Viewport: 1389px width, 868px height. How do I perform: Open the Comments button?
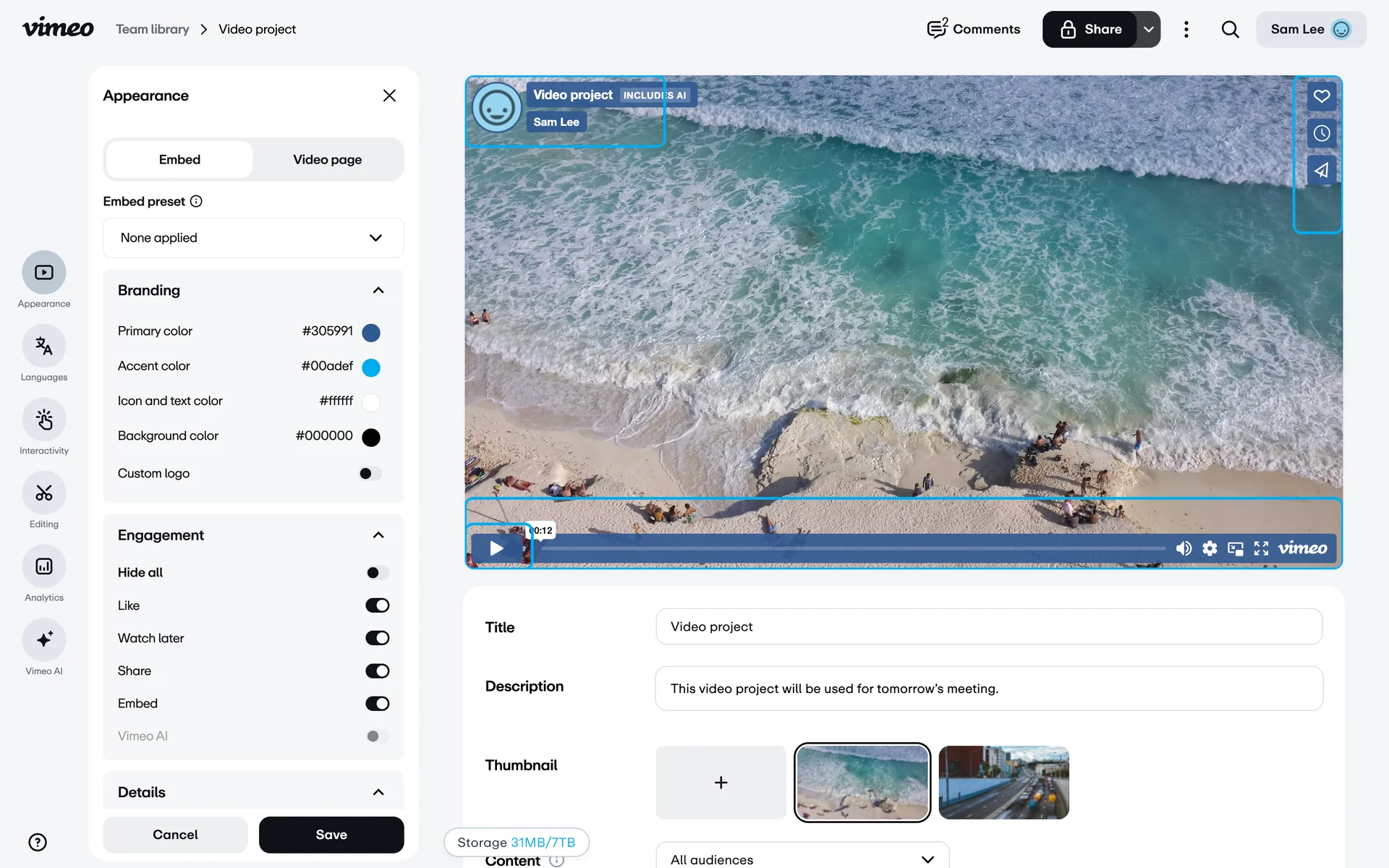tap(974, 30)
